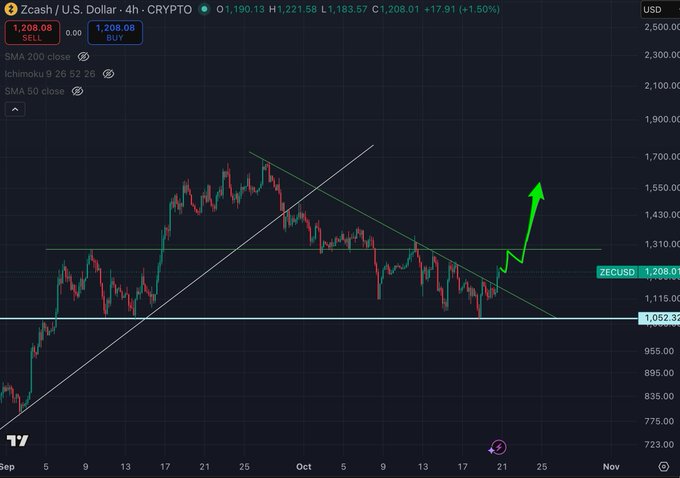Image resolution: width=680 pixels, height=478 pixels.
Task: Select the 1,052.32 horizontal line price label
Action: click(659, 318)
